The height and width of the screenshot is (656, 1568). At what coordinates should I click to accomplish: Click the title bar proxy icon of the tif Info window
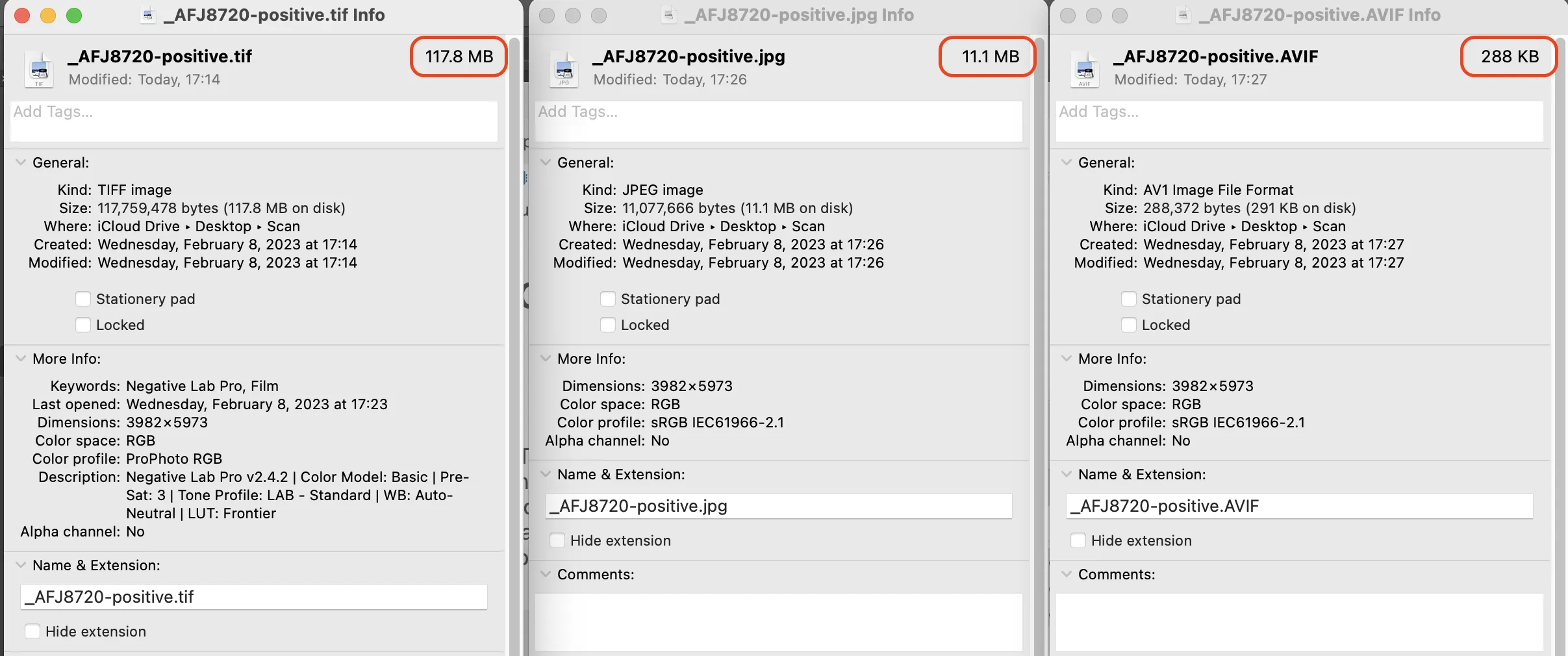pyautogui.click(x=148, y=15)
